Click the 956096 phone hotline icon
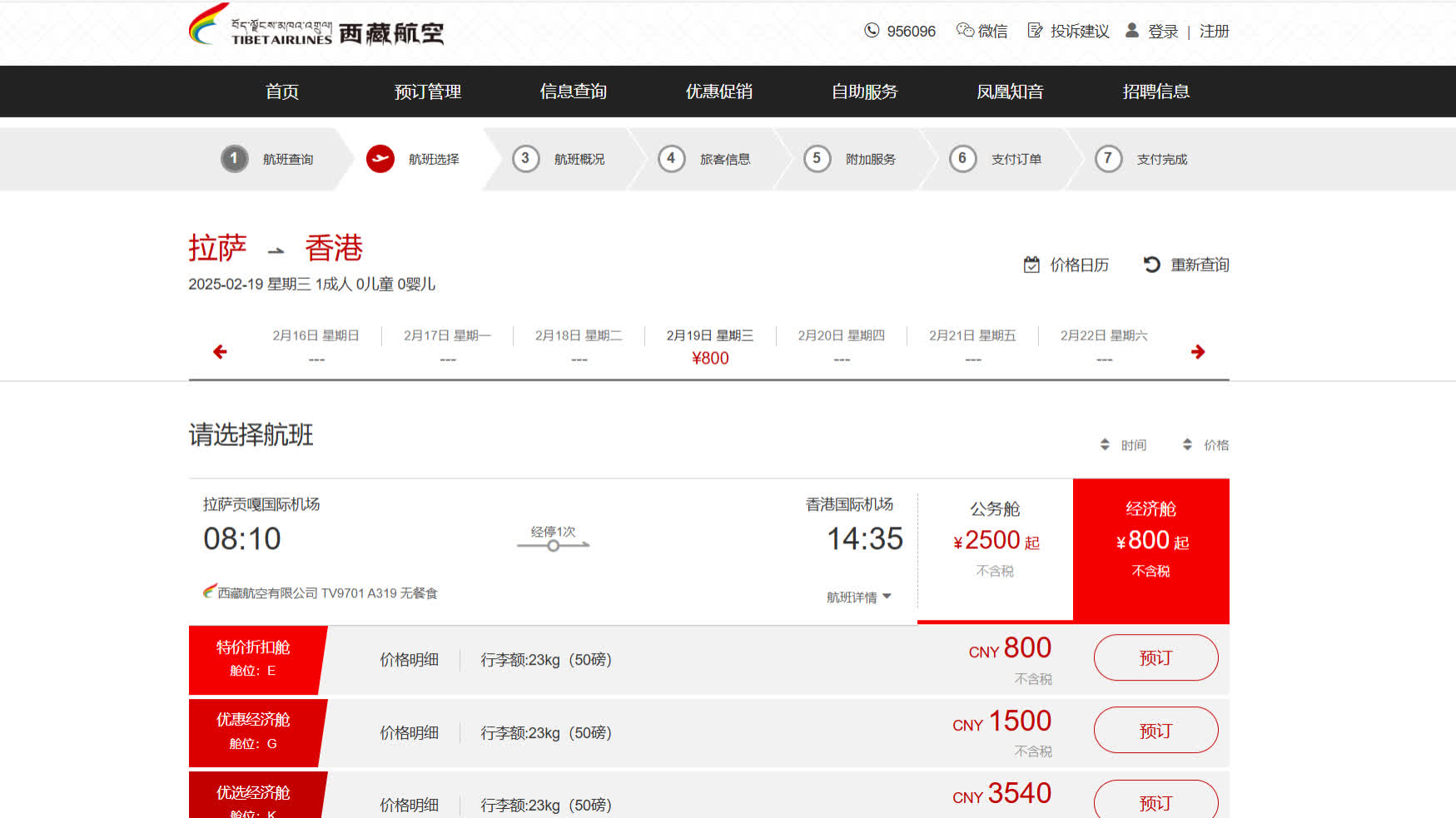 click(872, 31)
